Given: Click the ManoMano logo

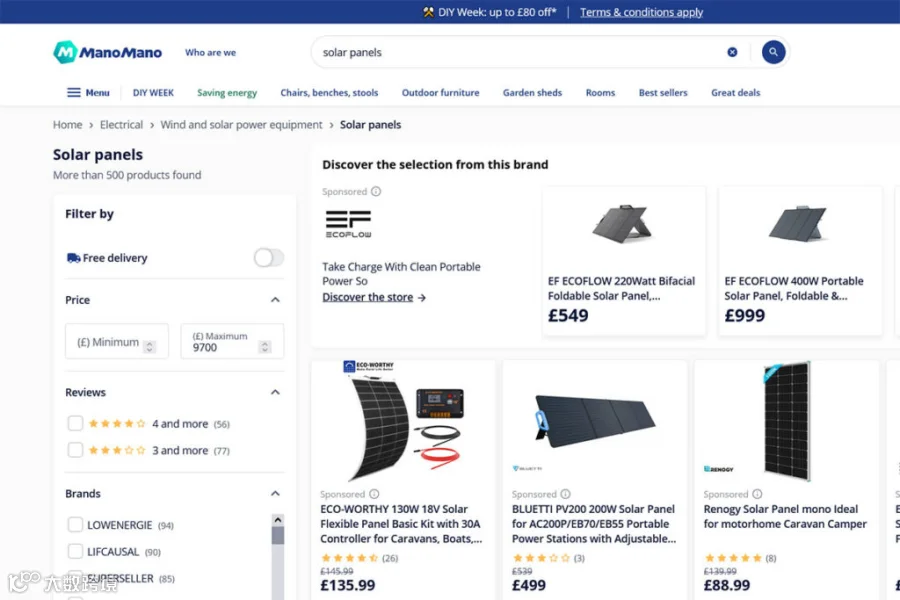Looking at the screenshot, I should pyautogui.click(x=107, y=52).
